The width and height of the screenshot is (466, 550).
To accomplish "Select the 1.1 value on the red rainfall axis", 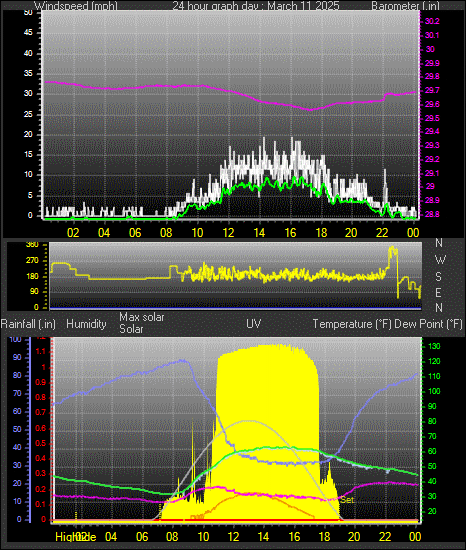I will tap(41, 351).
